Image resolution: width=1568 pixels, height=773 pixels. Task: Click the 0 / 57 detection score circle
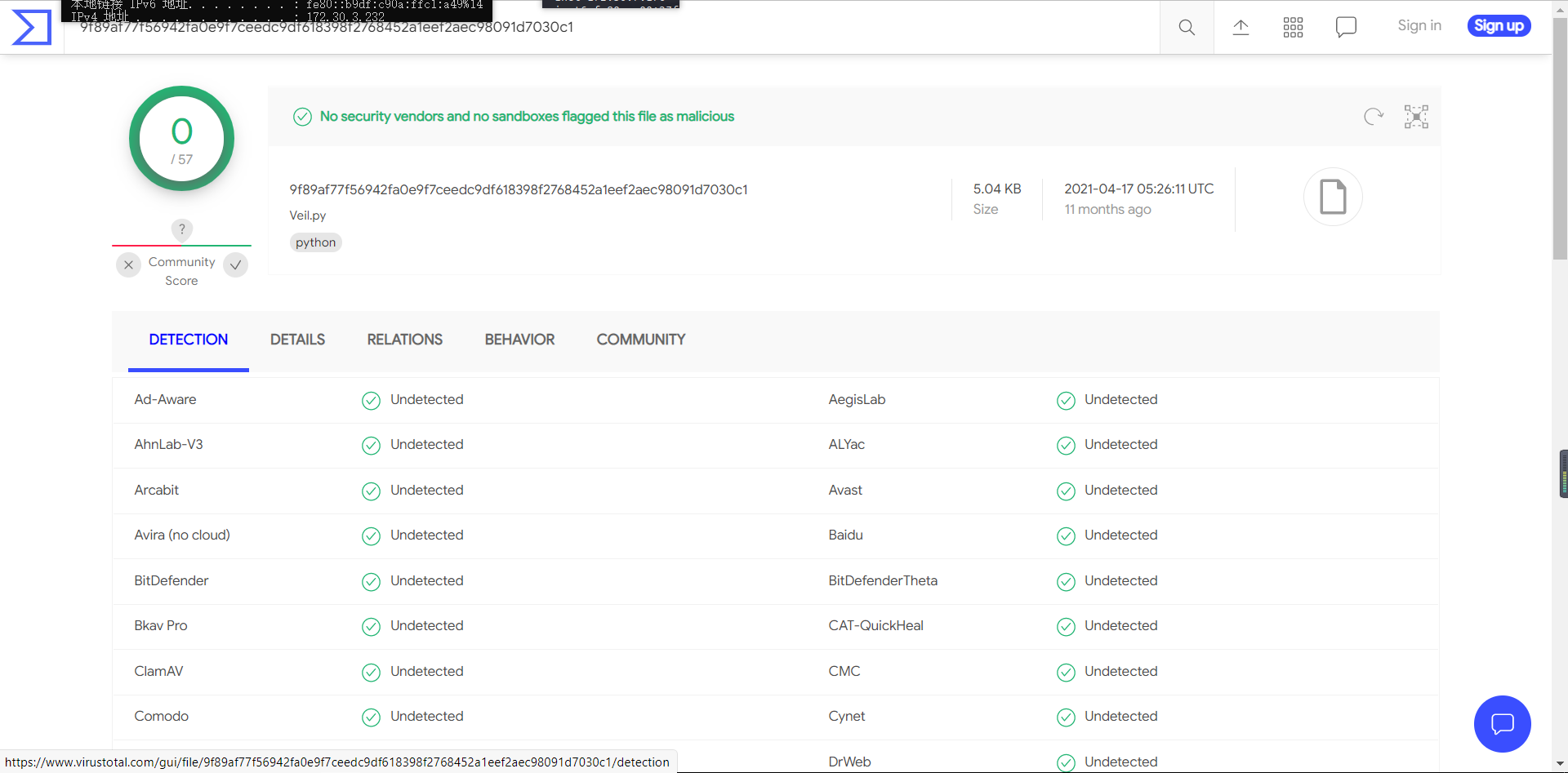(x=181, y=139)
